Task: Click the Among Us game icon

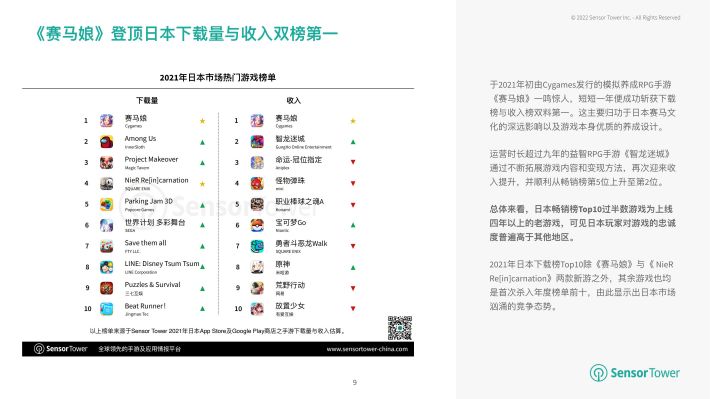Action: 106,142
